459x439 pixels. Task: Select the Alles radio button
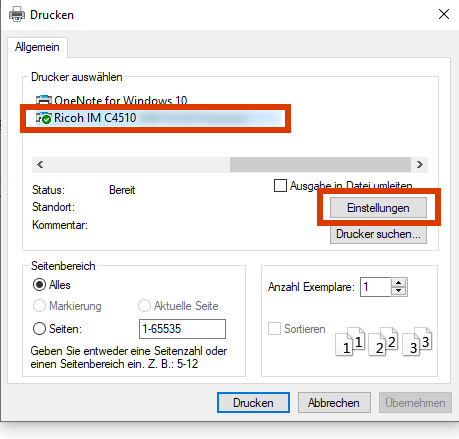coord(39,285)
